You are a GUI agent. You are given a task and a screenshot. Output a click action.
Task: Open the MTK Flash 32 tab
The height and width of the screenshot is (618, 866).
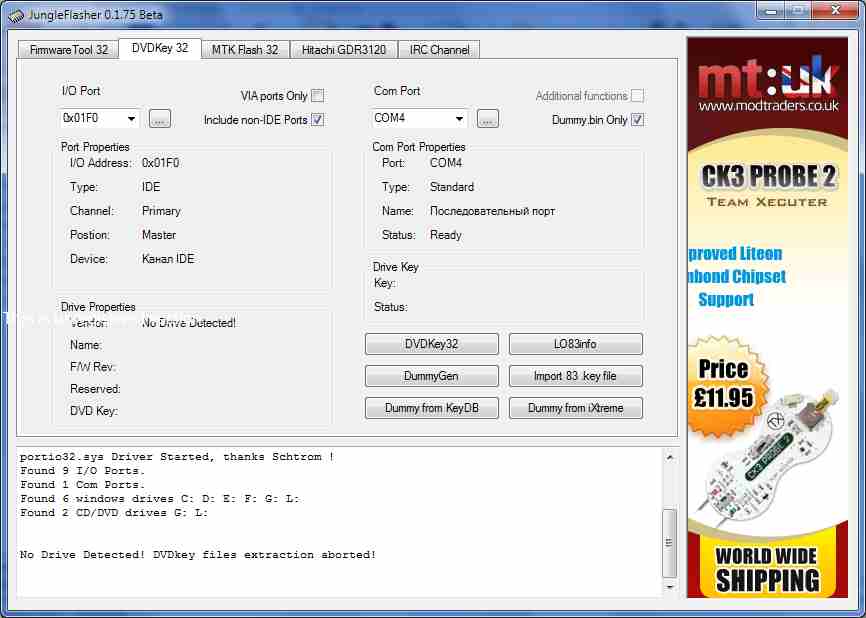(x=245, y=49)
